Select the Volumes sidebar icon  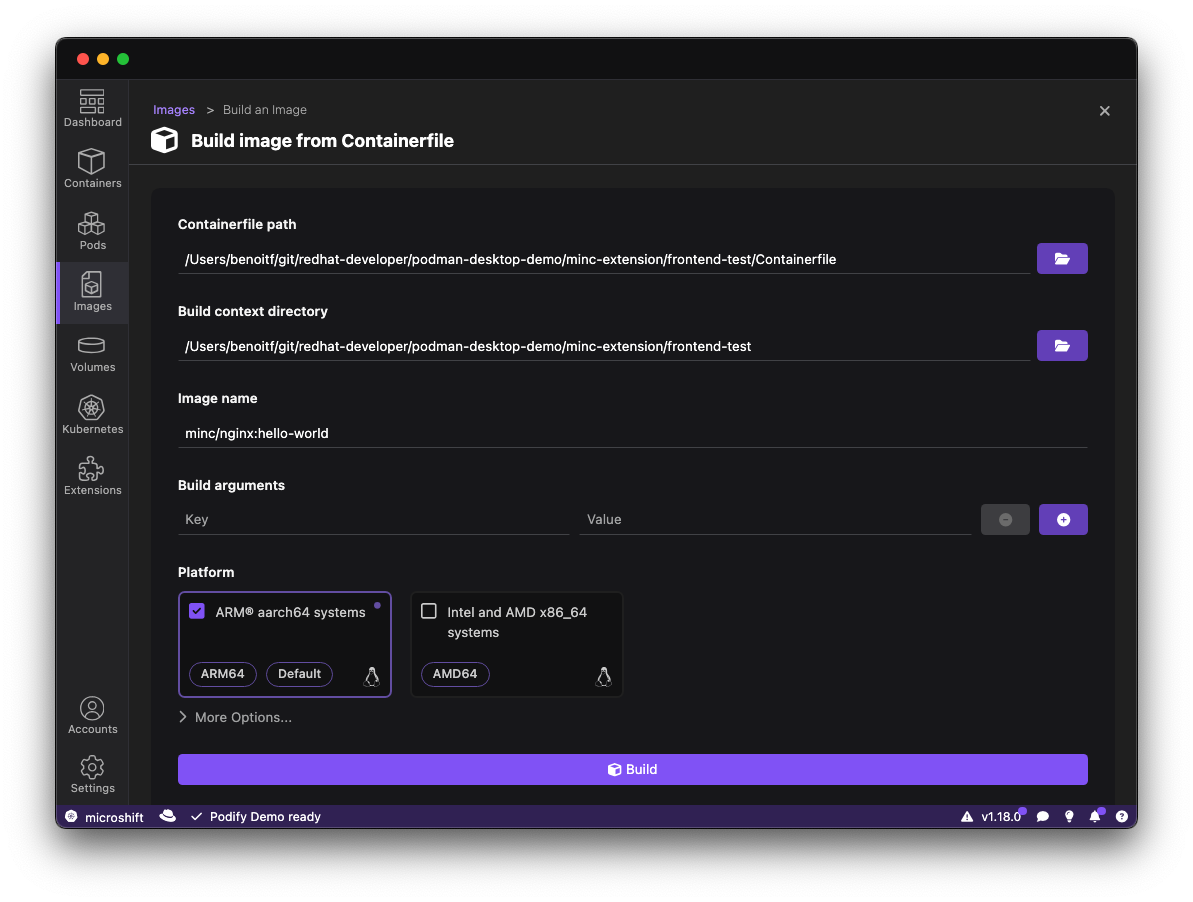tap(92, 353)
